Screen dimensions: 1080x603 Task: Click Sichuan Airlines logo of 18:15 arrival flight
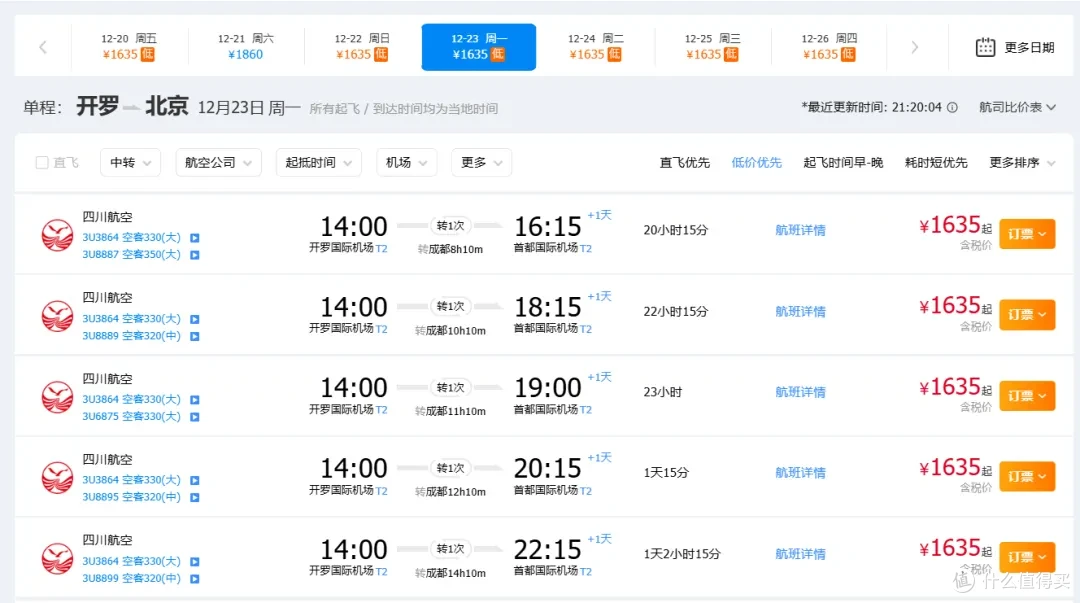point(57,316)
